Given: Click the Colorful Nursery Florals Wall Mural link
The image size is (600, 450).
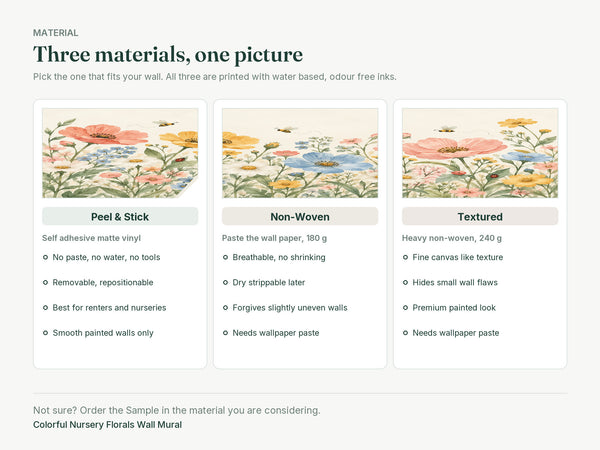Looking at the screenshot, I should (108, 425).
